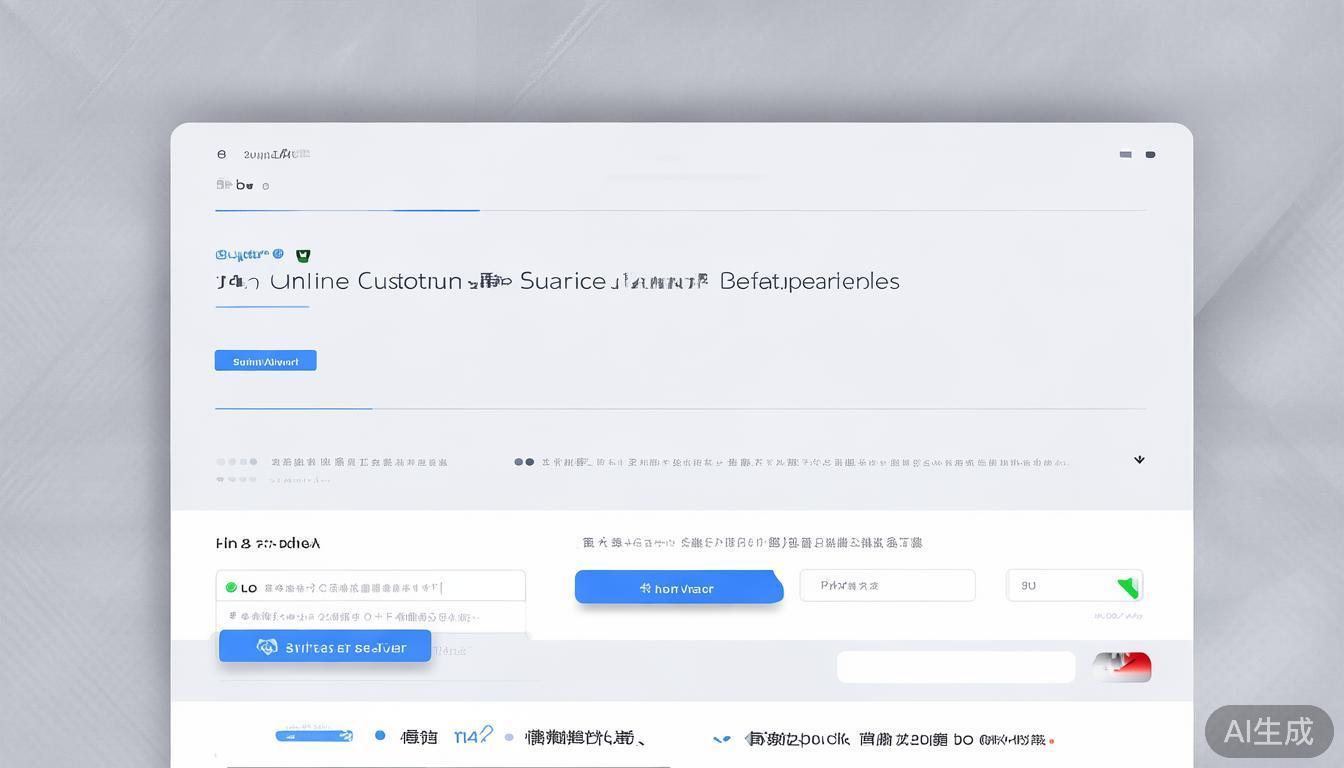The image size is (1344, 768).
Task: Click the circular logo icon top-left
Action: coord(222,153)
